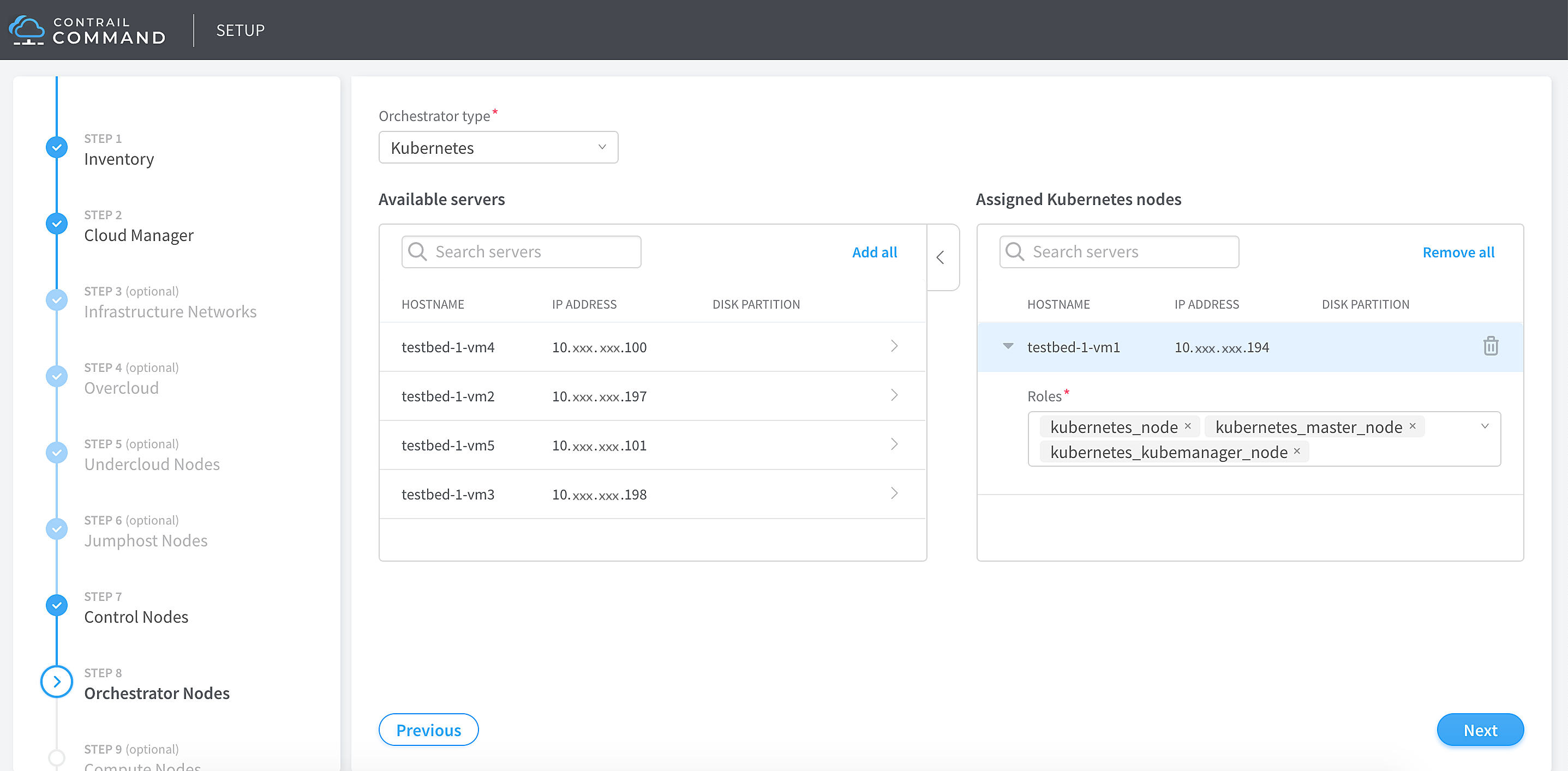The height and width of the screenshot is (771, 1568).
Task: Click the Step 8 Orchestrator Nodes arrow circle
Action: (x=57, y=682)
